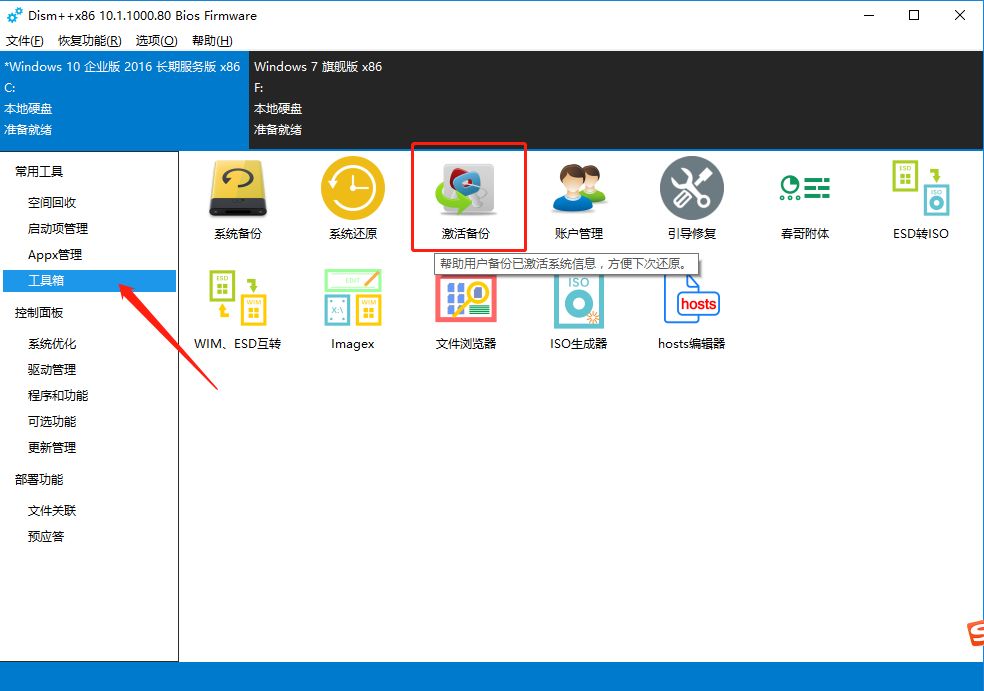Open 可选功能 in the sidebar
The height and width of the screenshot is (691, 984).
[51, 422]
